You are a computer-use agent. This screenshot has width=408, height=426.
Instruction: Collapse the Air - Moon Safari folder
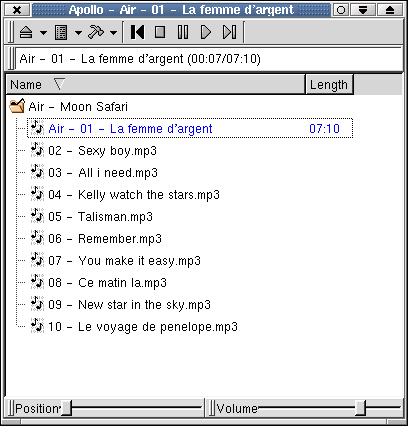tap(78, 107)
